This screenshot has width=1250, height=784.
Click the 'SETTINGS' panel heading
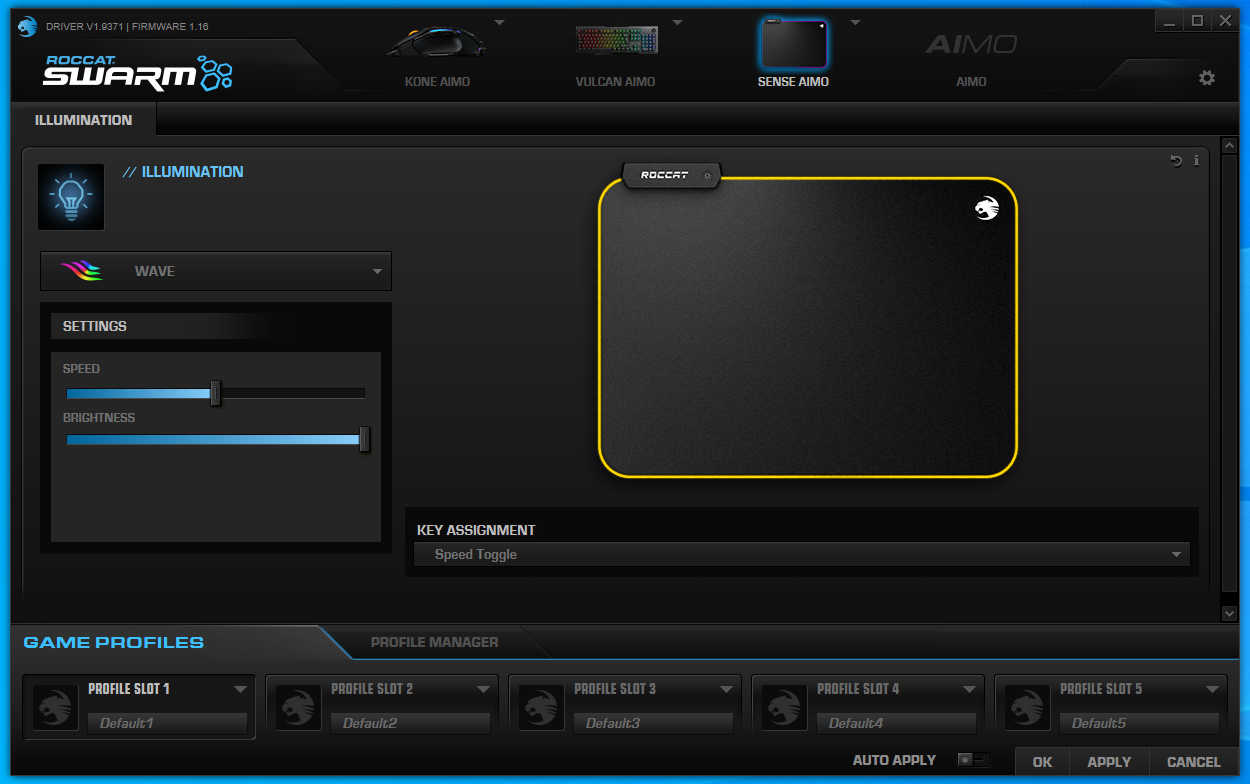tap(95, 326)
